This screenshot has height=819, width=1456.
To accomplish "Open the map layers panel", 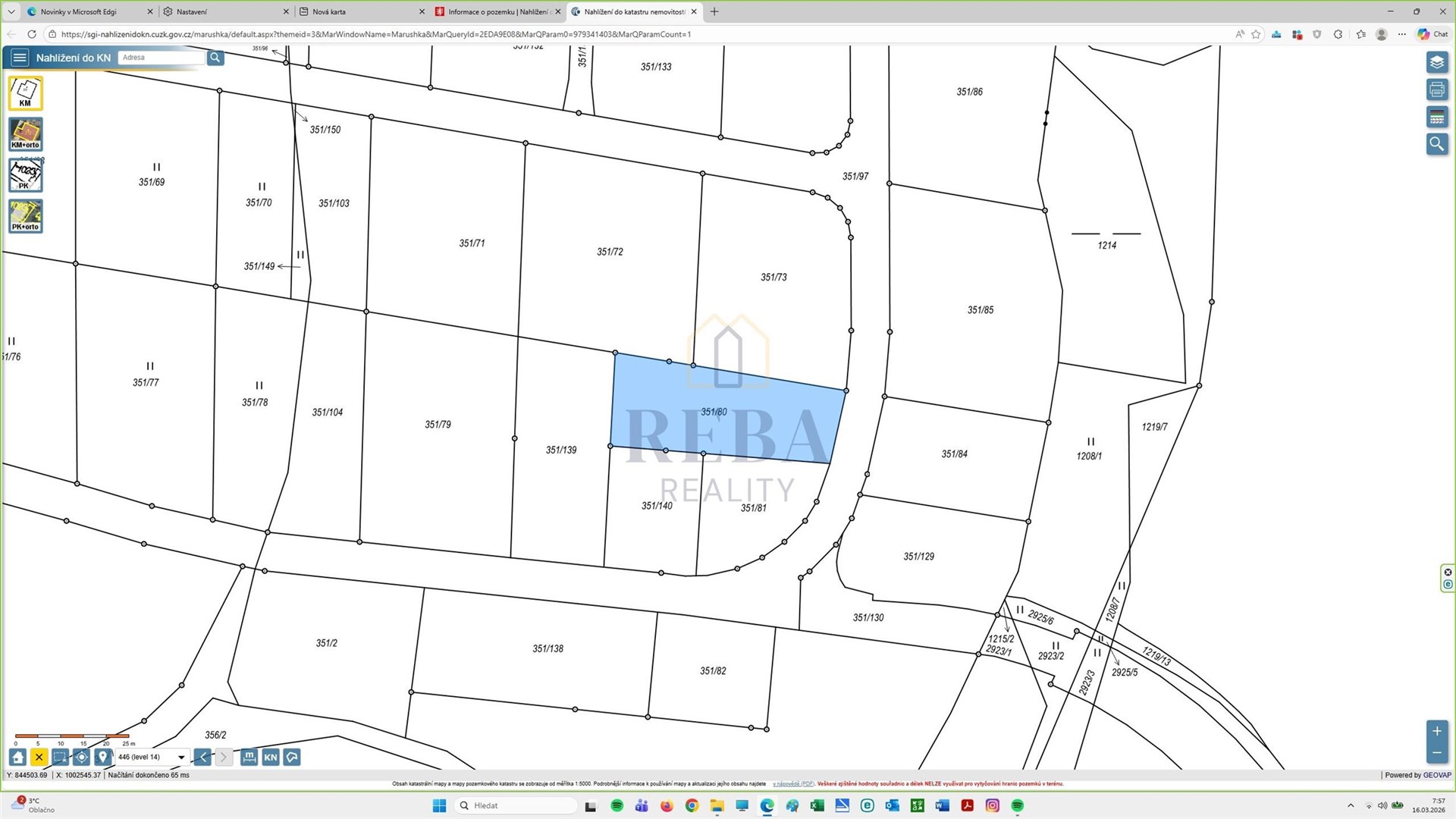I will [x=1436, y=62].
